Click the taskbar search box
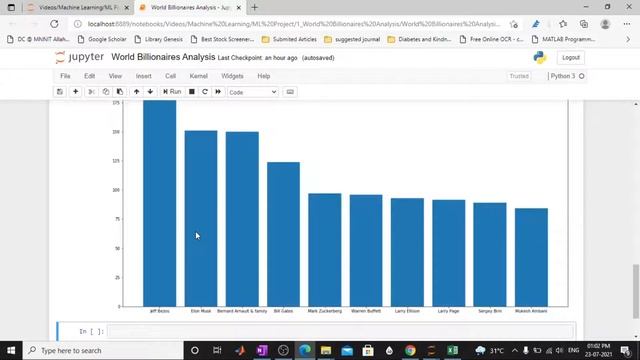 point(103,351)
